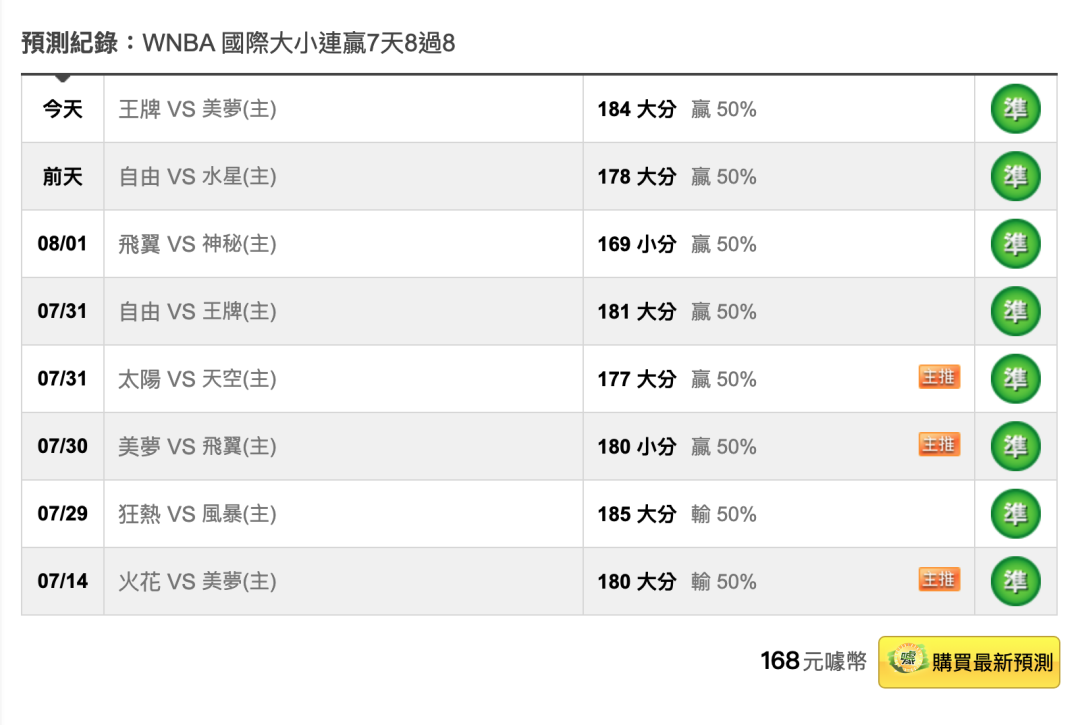This screenshot has height=725, width=1080.
Task: Click green 準 badge for 太陽 VS 天空 row
Action: pos(1015,379)
